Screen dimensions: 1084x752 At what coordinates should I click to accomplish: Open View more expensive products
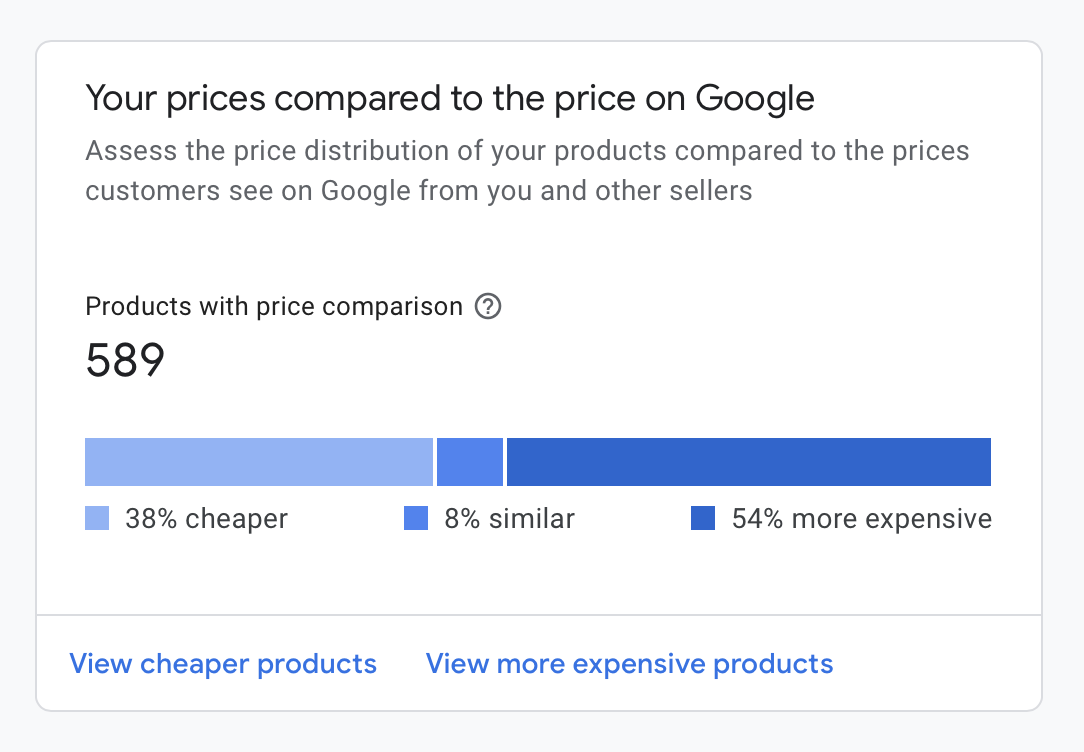click(629, 663)
